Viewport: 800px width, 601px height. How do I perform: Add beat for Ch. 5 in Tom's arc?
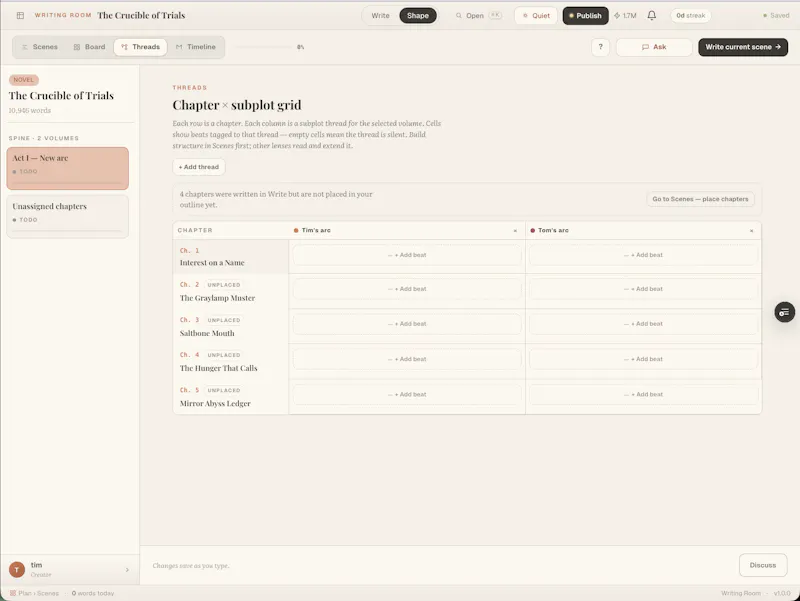click(x=643, y=394)
